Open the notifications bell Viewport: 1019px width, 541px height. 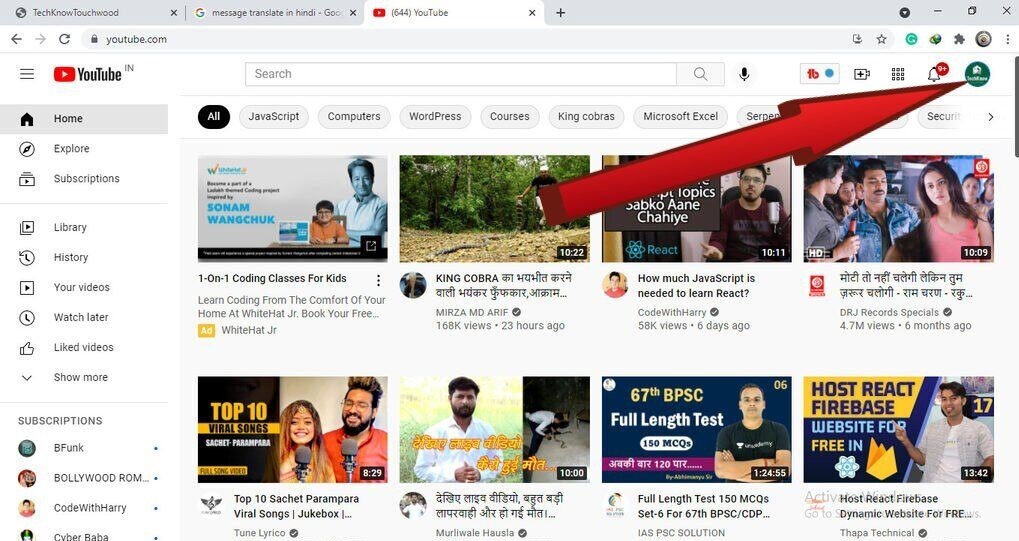(935, 73)
